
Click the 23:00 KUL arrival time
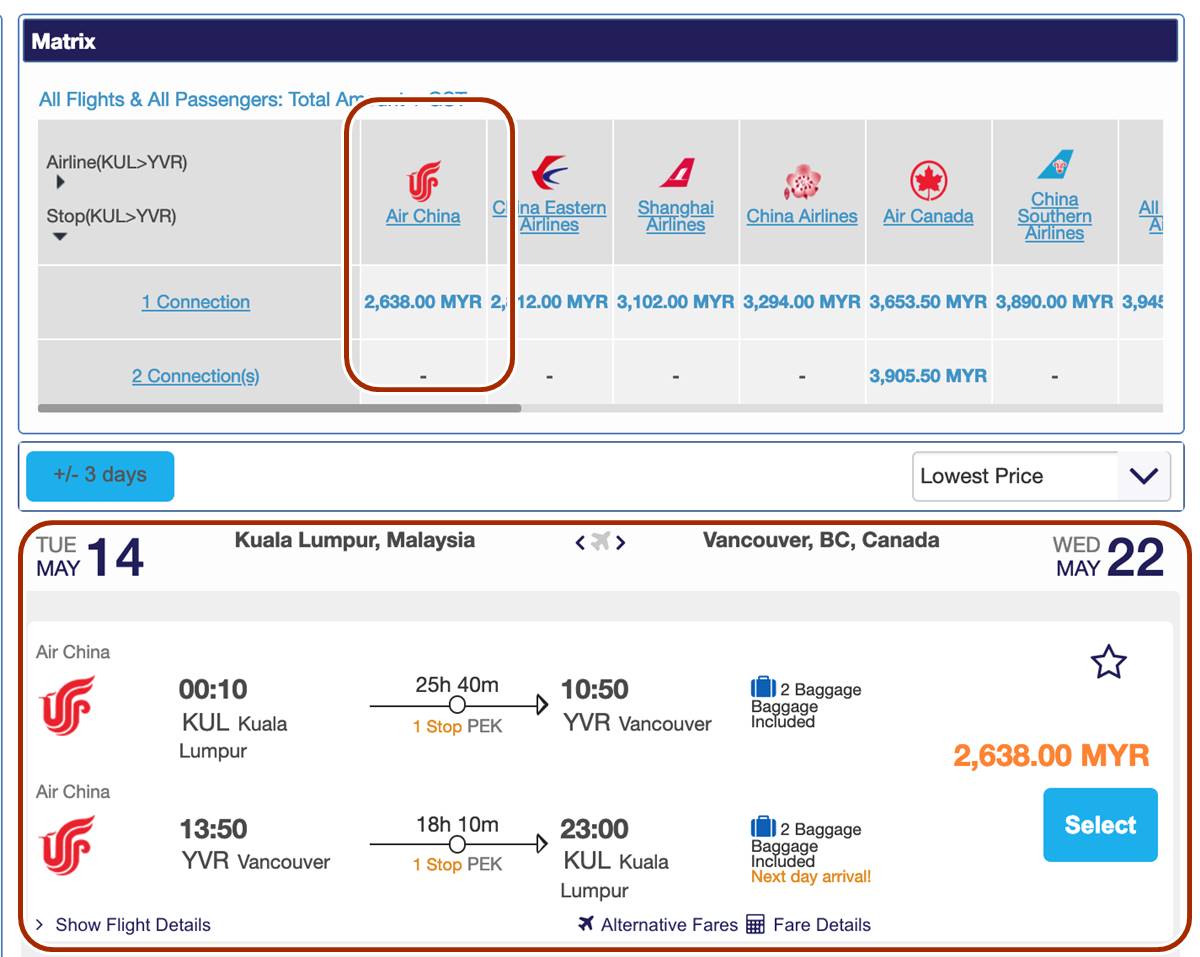[595, 829]
